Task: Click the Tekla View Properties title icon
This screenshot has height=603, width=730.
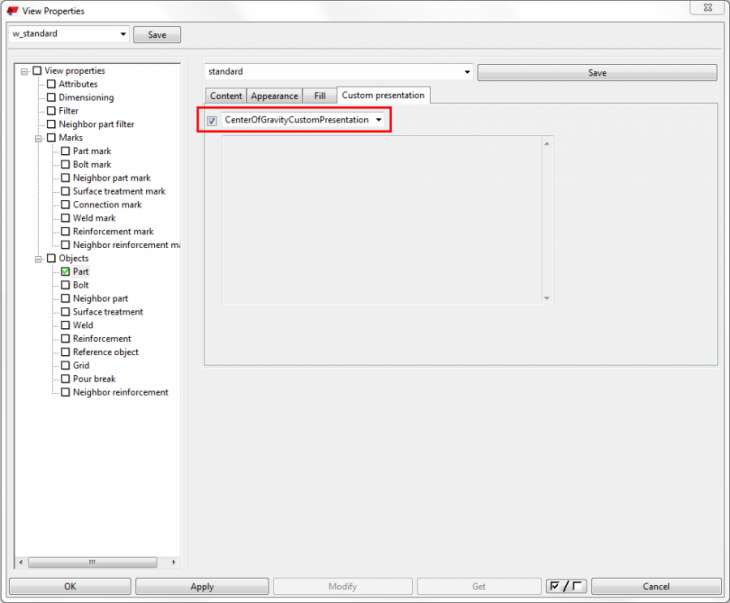Action: (x=13, y=11)
